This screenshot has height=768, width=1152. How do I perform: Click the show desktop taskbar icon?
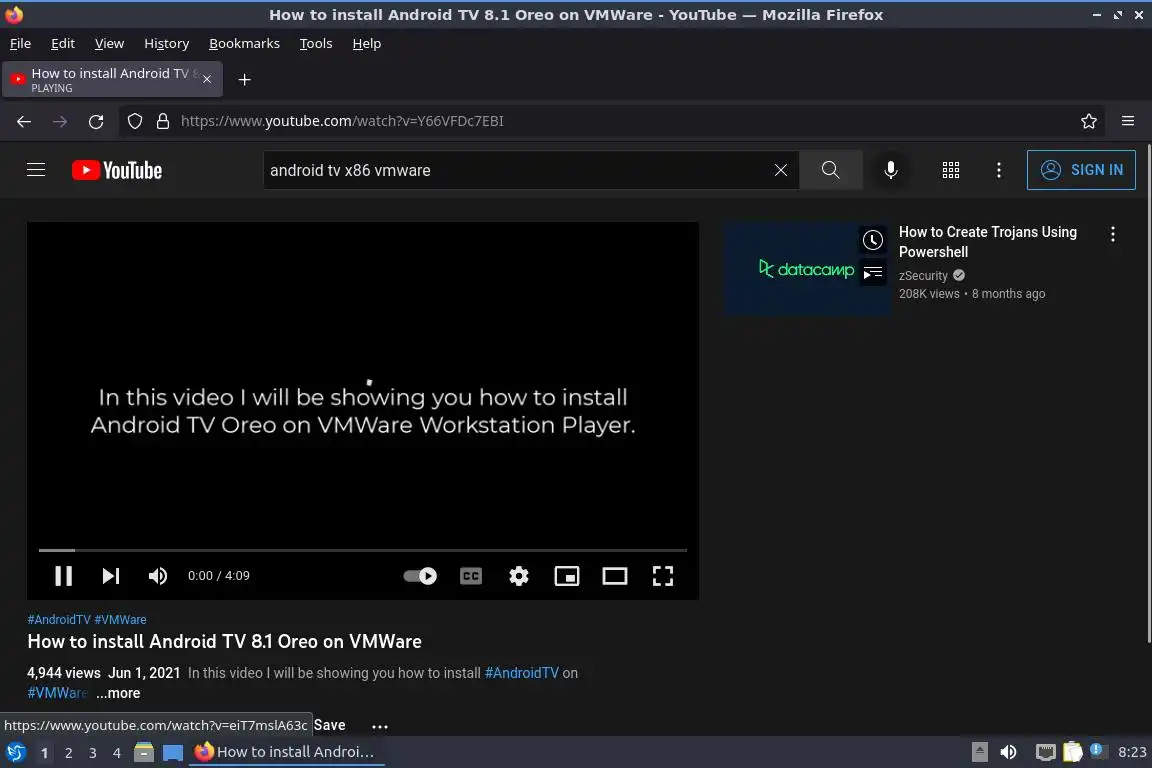click(173, 753)
